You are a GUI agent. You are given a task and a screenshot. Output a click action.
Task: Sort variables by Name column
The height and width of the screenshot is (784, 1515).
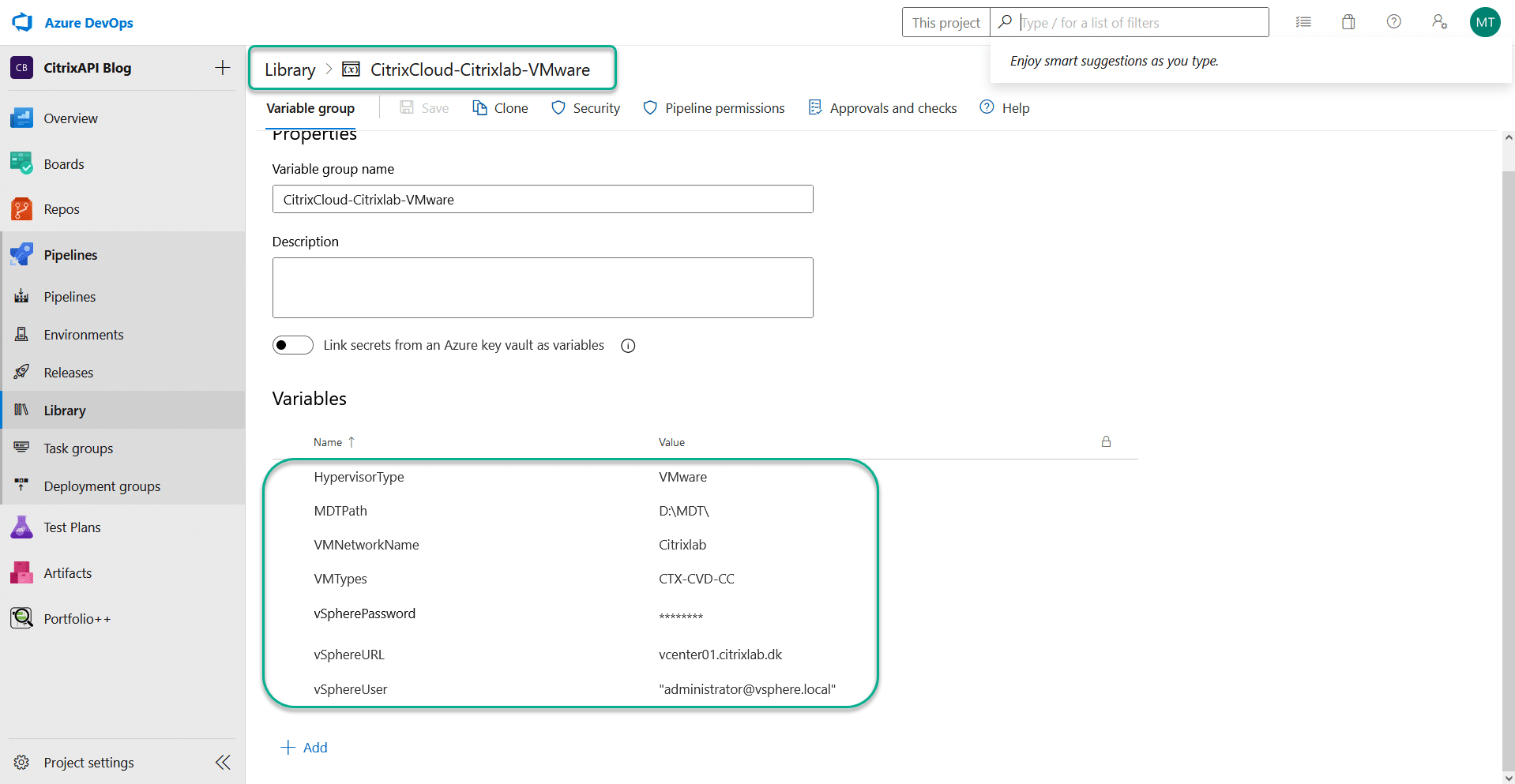[x=334, y=442]
